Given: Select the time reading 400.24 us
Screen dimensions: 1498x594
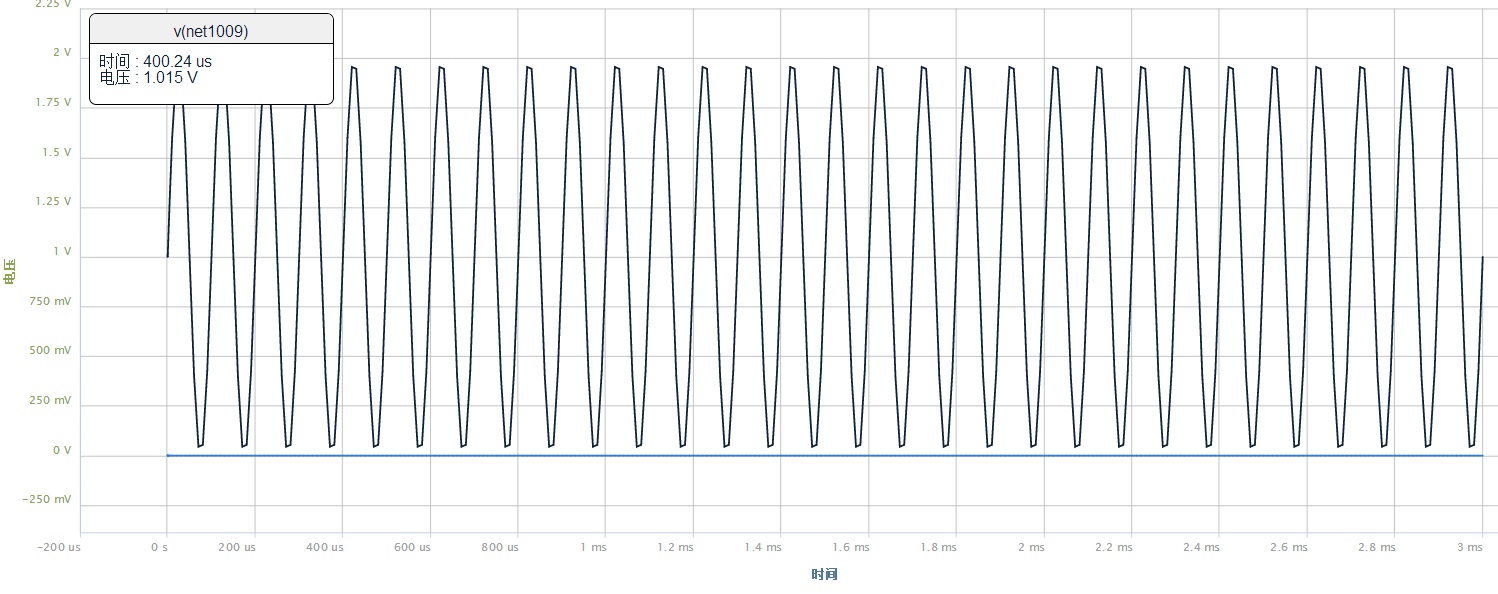Looking at the screenshot, I should [177, 62].
